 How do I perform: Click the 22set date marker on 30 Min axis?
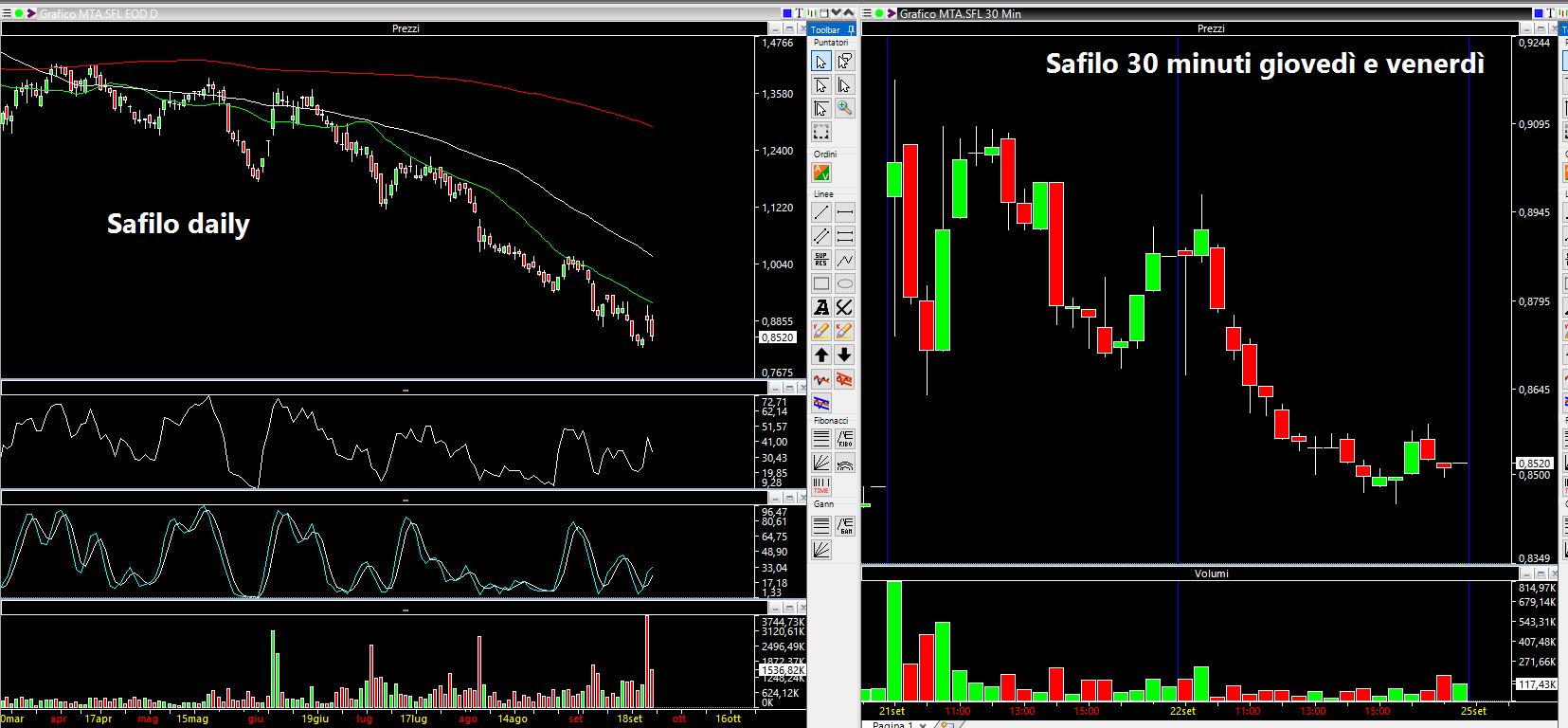pyautogui.click(x=1182, y=711)
